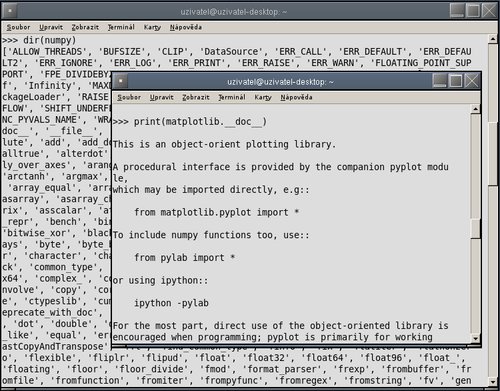Minimize the front terminal window
This screenshot has width=500, height=391.
[x=440, y=81]
